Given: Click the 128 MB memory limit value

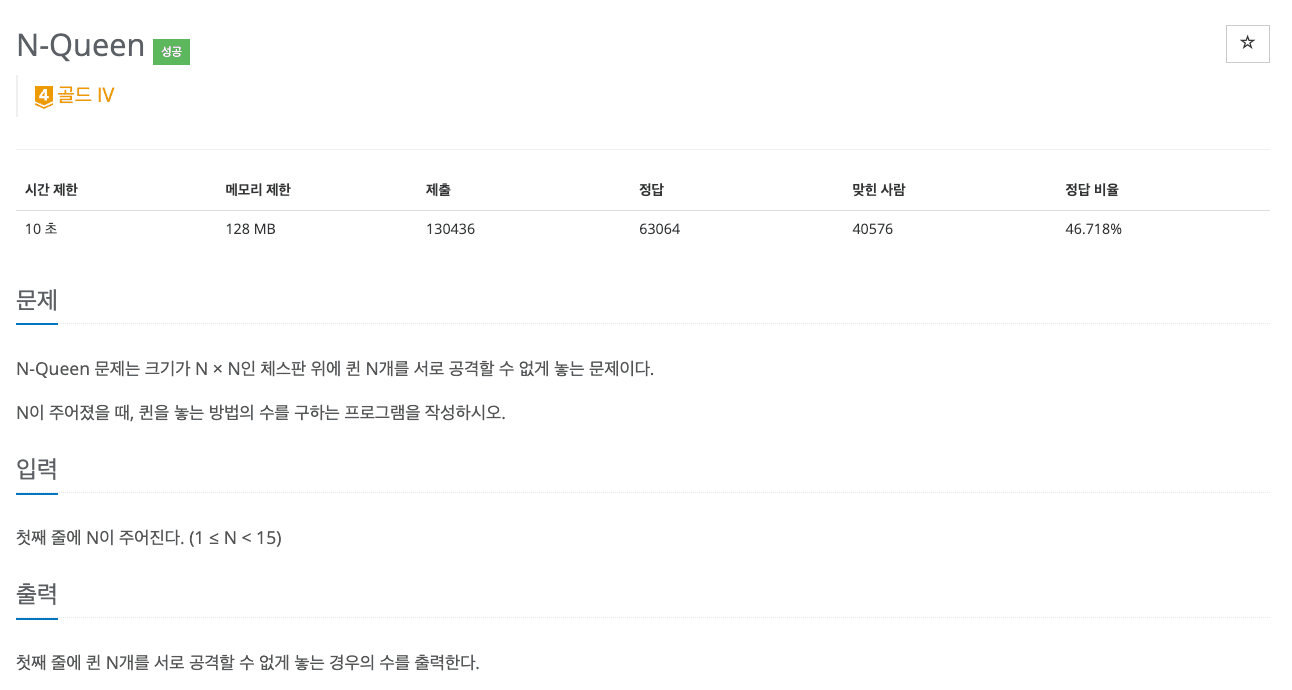Looking at the screenshot, I should click(x=251, y=229).
